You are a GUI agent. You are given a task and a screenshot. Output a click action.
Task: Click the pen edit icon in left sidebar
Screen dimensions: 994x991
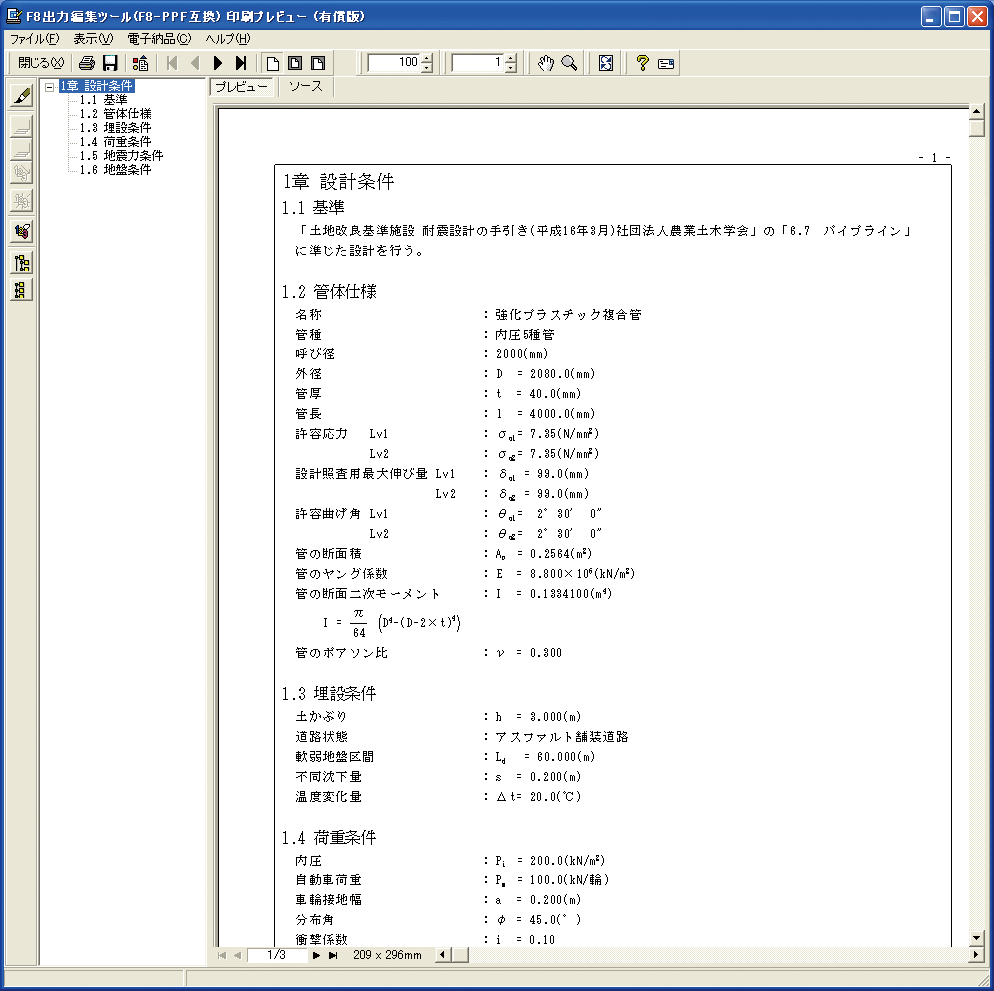point(22,96)
